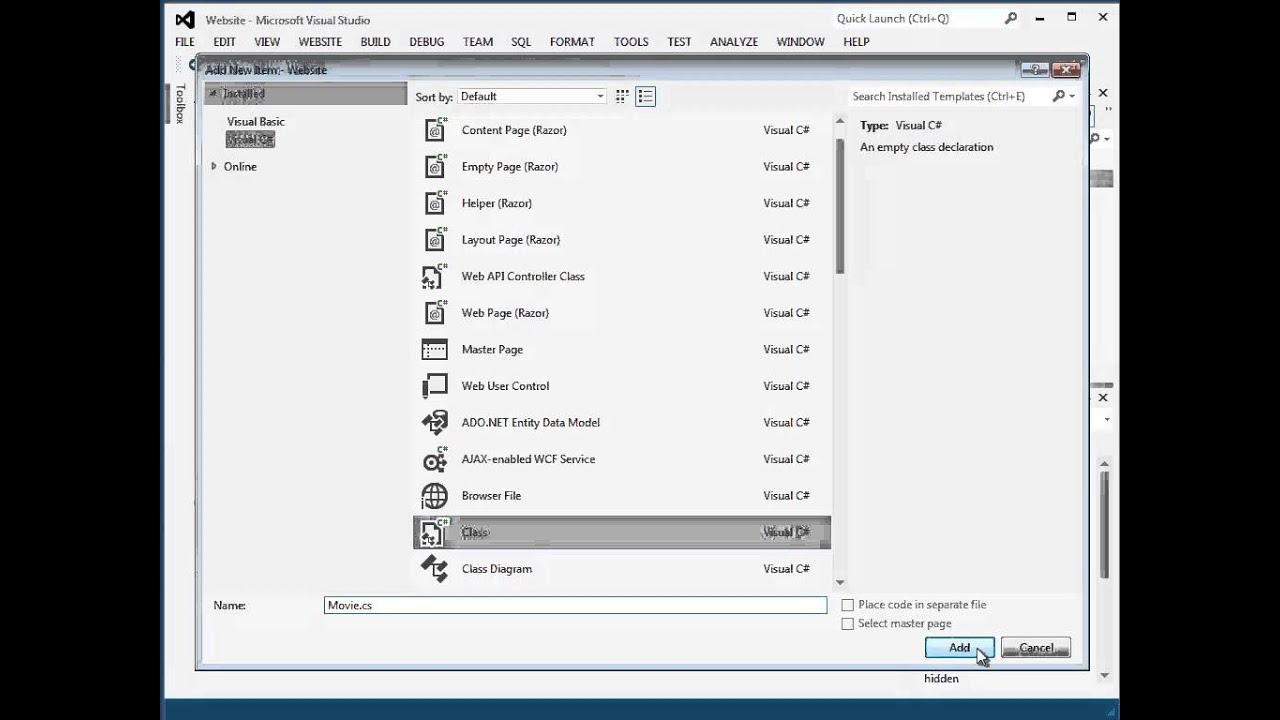Click the Add button
The image size is (1280, 720).
[959, 648]
